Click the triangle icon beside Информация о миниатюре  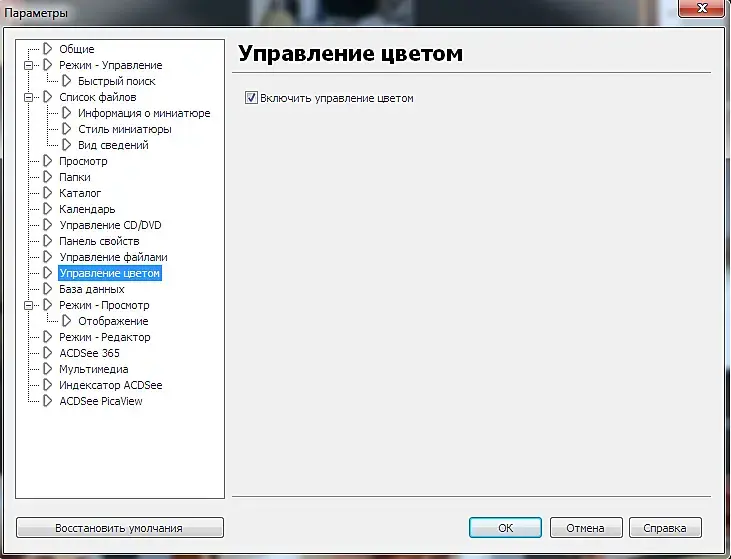click(x=67, y=113)
